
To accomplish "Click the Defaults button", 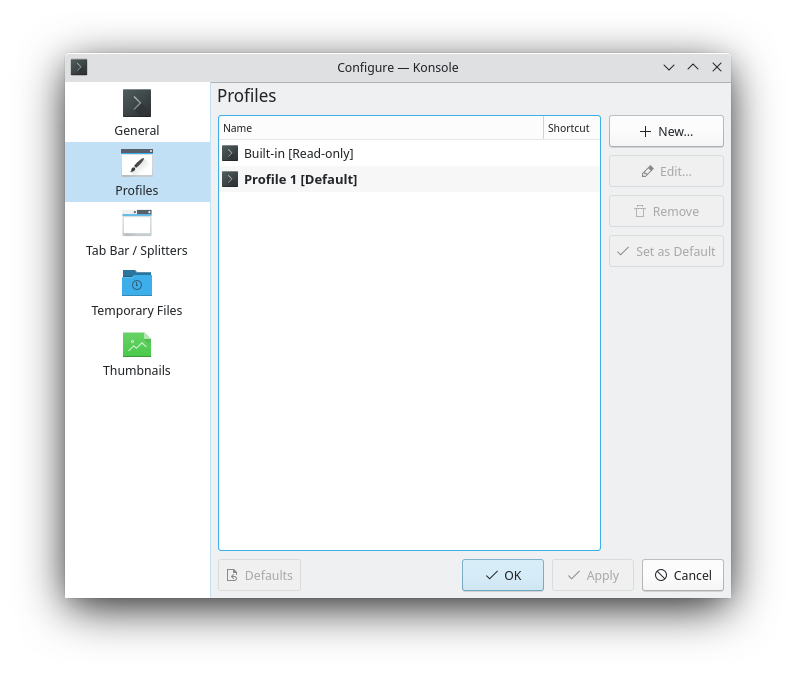I will tap(259, 575).
